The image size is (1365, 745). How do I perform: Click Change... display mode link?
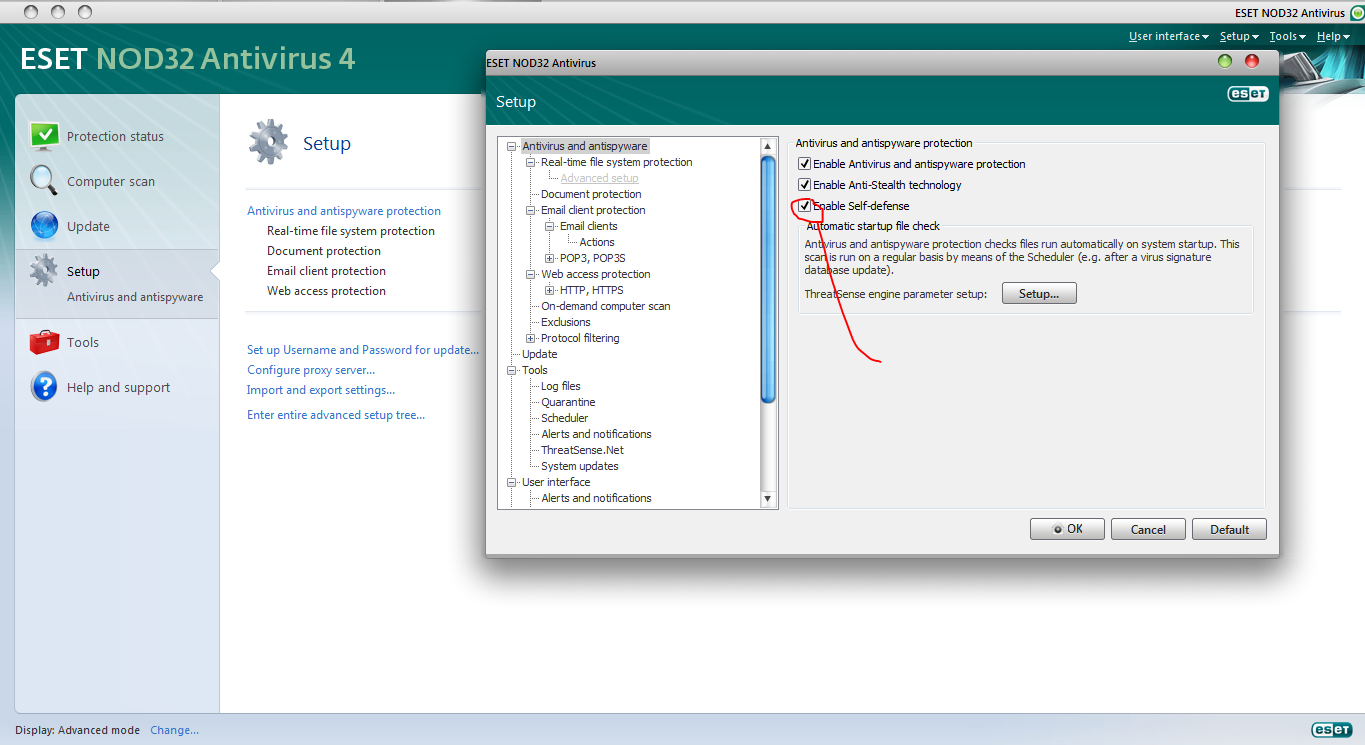[x=174, y=730]
